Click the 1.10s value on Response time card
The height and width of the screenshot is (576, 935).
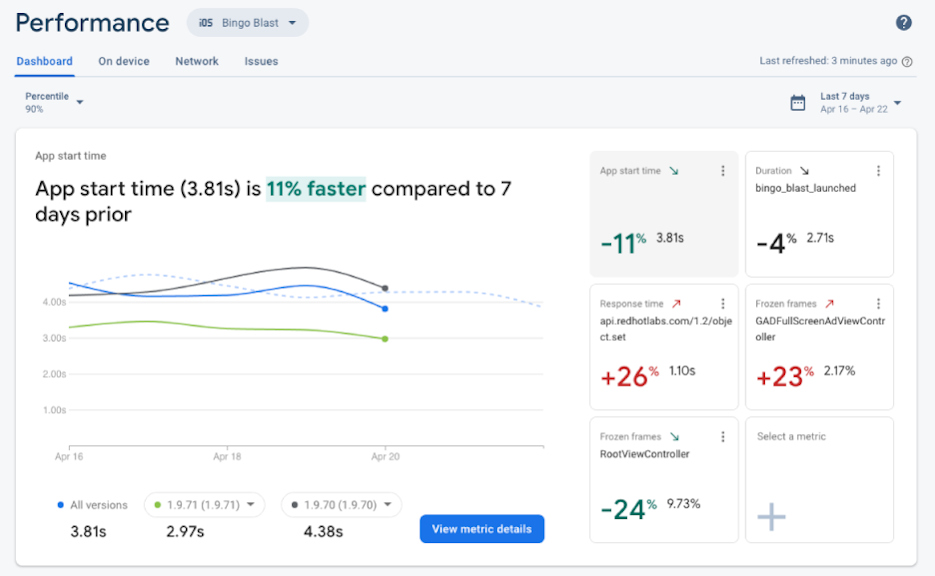click(x=682, y=371)
